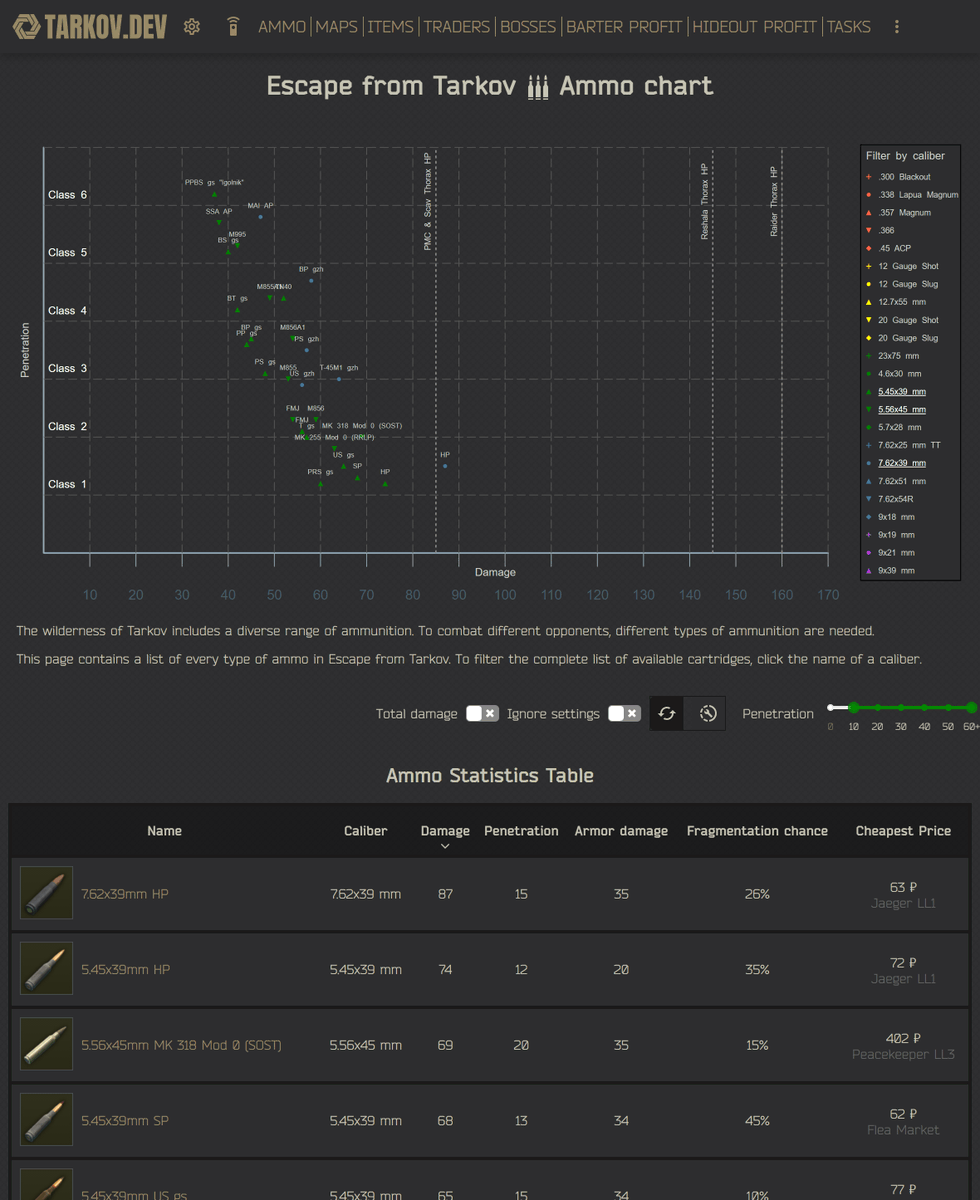Image resolution: width=980 pixels, height=1200 pixels.
Task: Toggle 9x19 mm caliber filter
Action: tap(896, 535)
